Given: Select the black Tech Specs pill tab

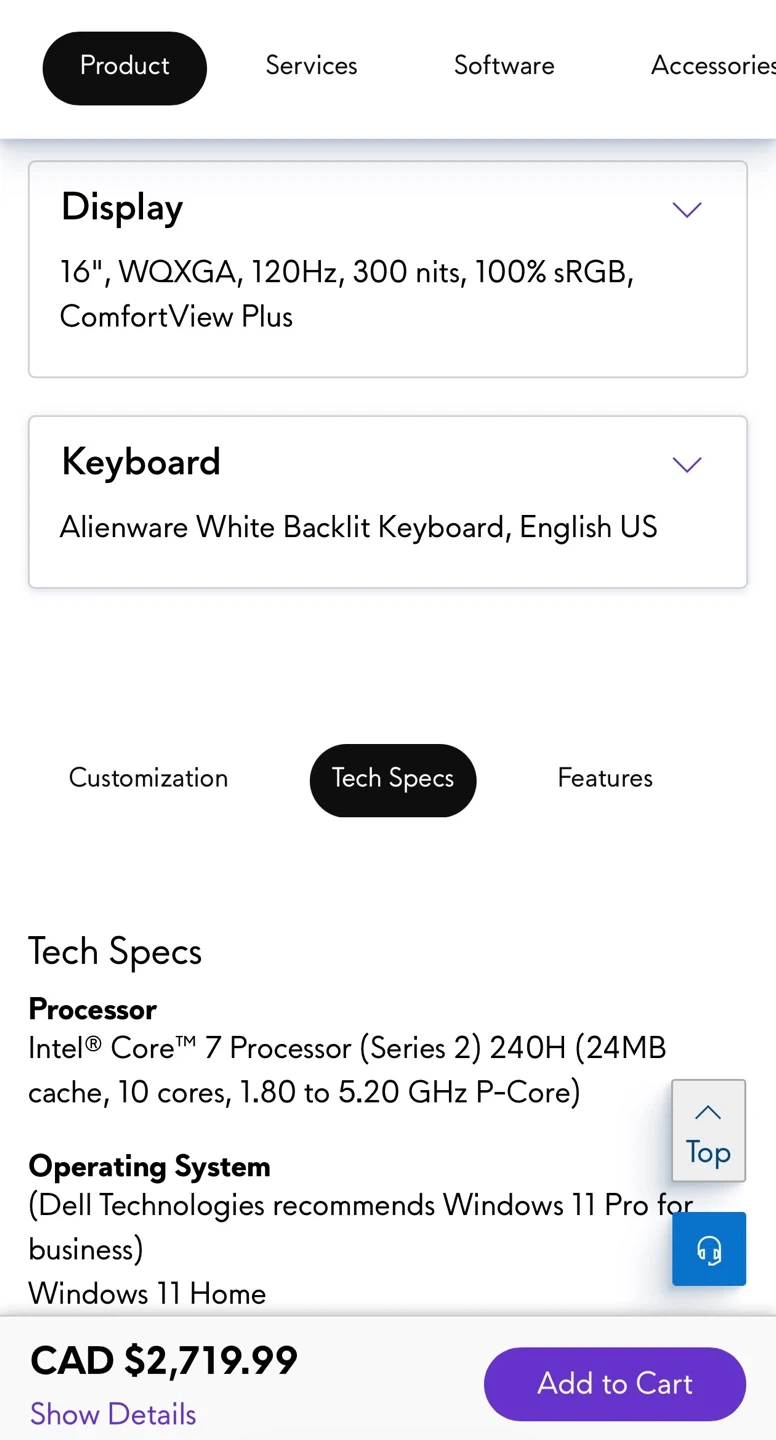Looking at the screenshot, I should pos(393,780).
